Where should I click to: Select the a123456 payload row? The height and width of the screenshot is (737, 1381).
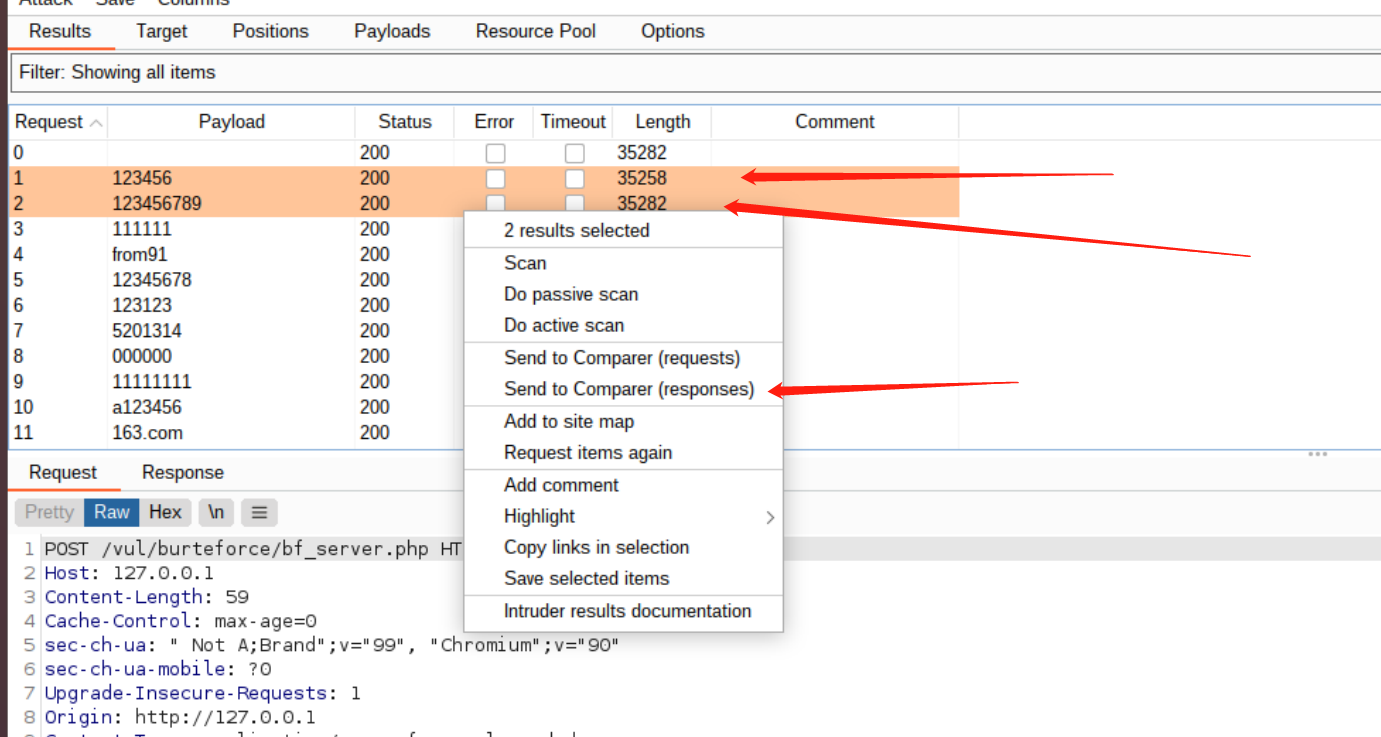point(237,407)
